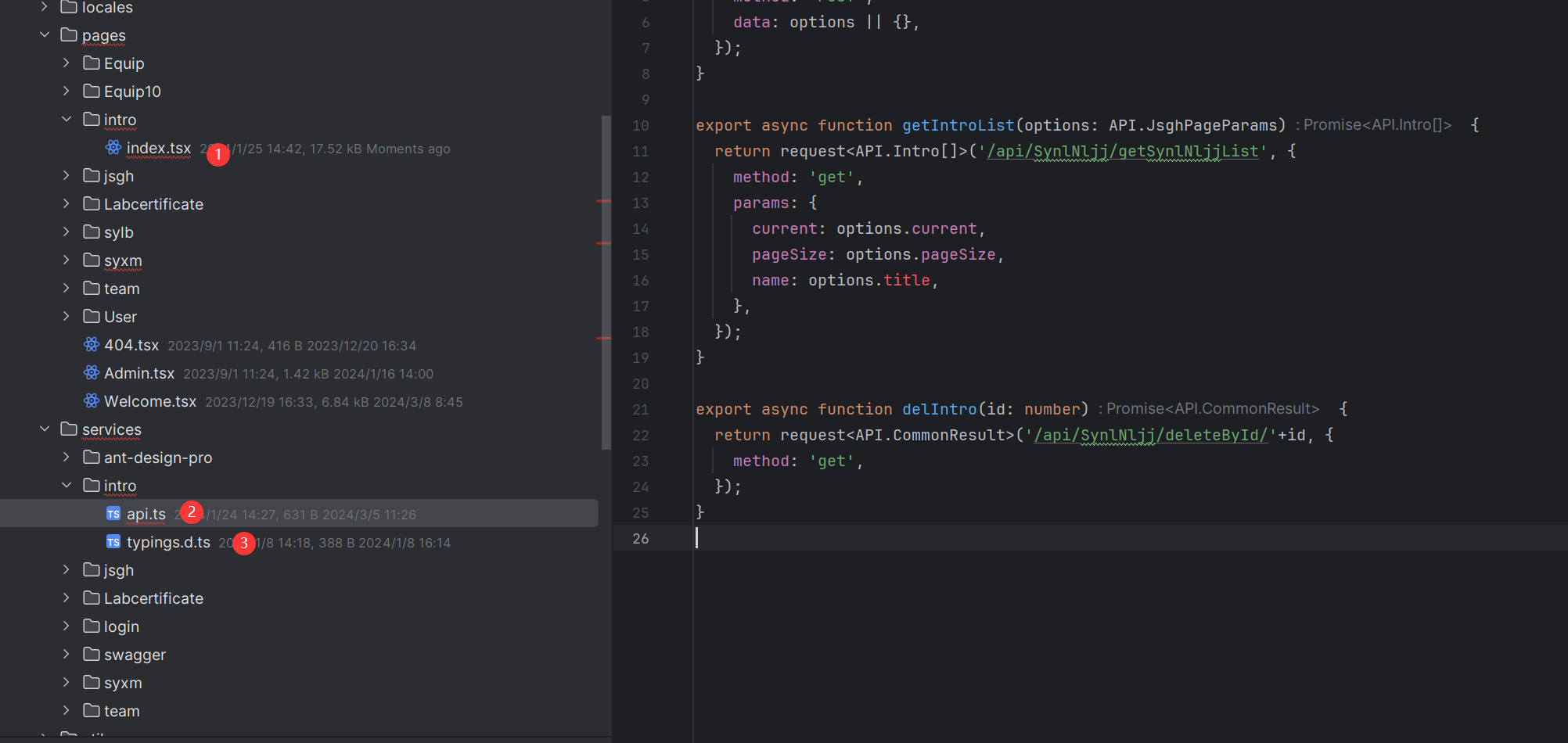Click the TypeScript icon of api.ts
This screenshot has width=1568, height=743.
[113, 514]
